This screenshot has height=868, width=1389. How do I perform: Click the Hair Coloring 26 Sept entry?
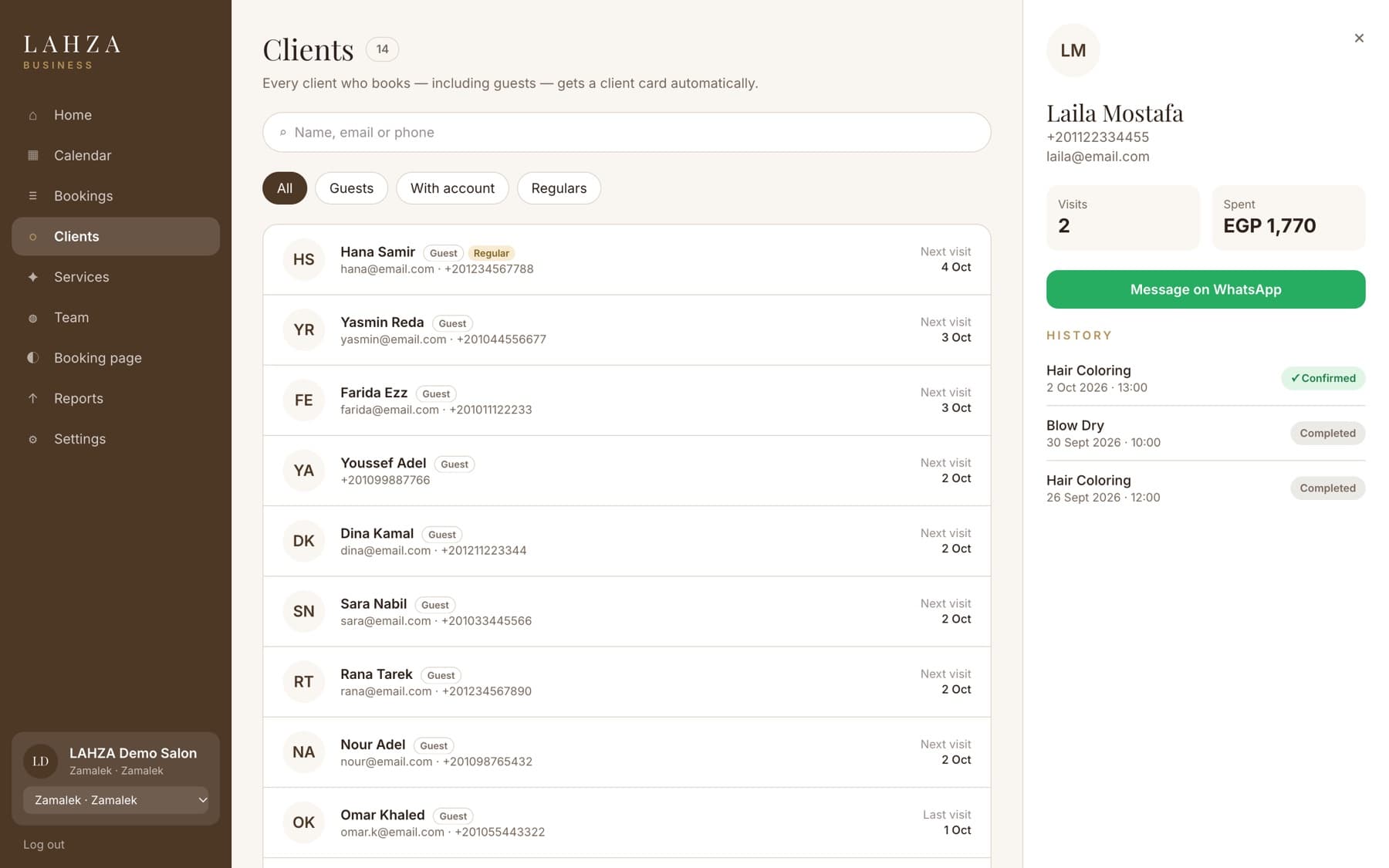pos(1205,488)
